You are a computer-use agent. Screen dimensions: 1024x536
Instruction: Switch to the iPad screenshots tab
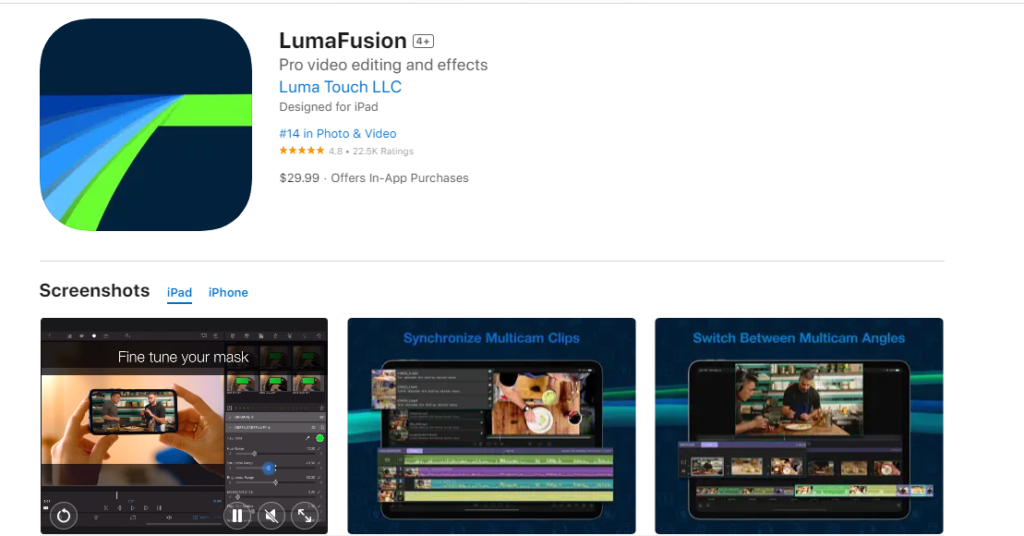tap(179, 292)
